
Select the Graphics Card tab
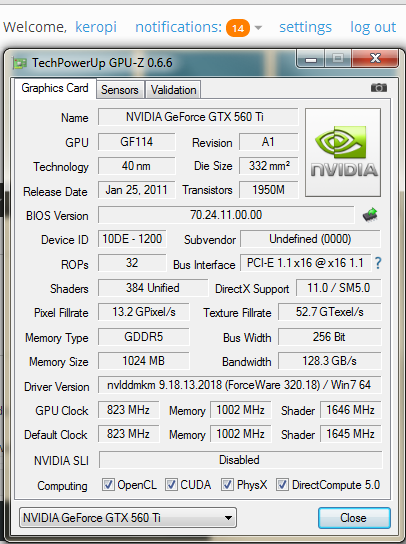point(55,88)
